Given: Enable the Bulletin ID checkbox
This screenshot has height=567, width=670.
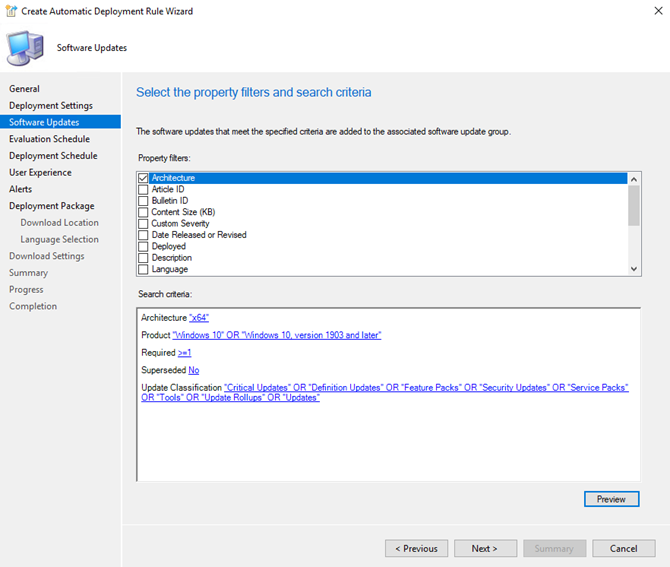Looking at the screenshot, I should click(x=143, y=201).
